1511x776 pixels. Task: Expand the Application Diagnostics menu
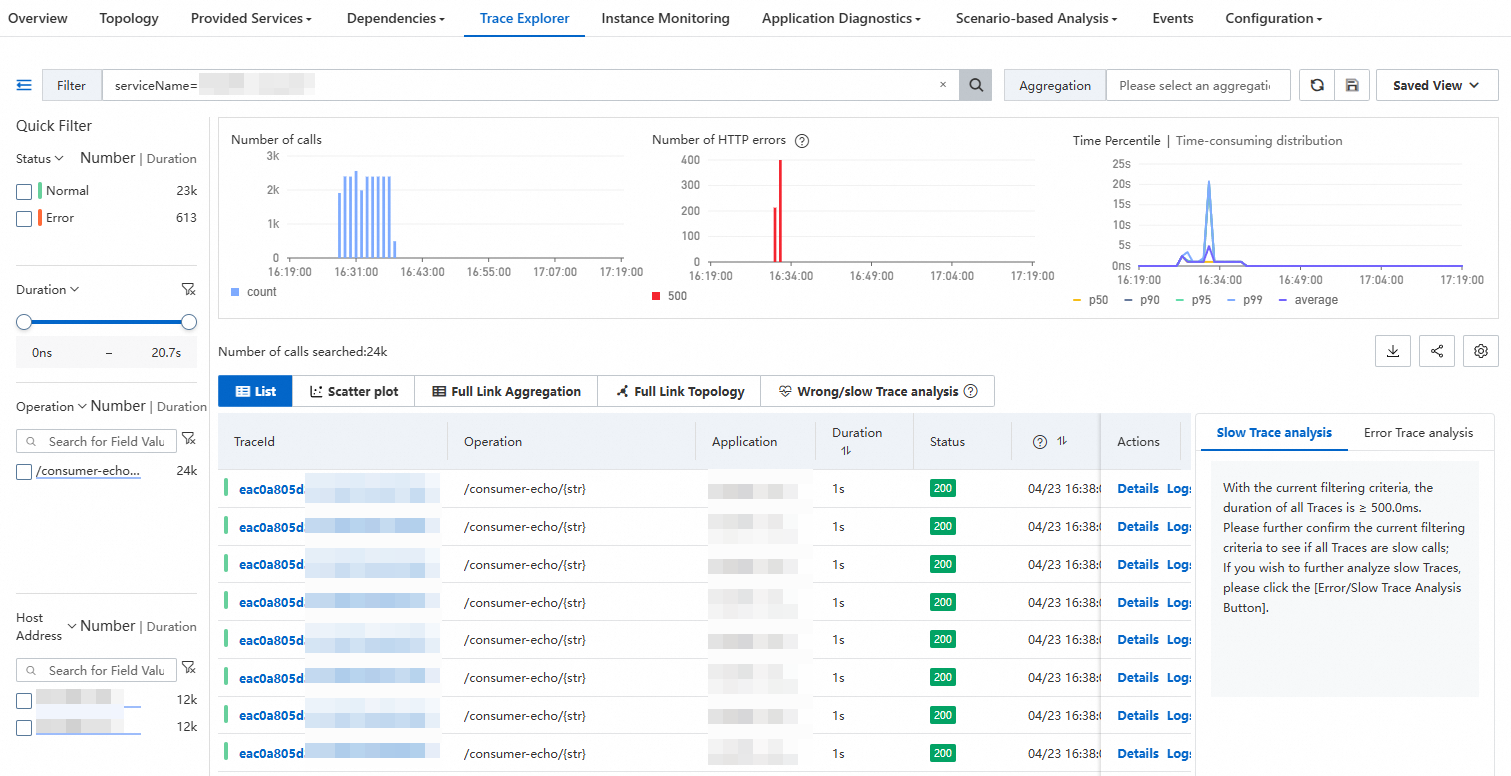coord(840,19)
